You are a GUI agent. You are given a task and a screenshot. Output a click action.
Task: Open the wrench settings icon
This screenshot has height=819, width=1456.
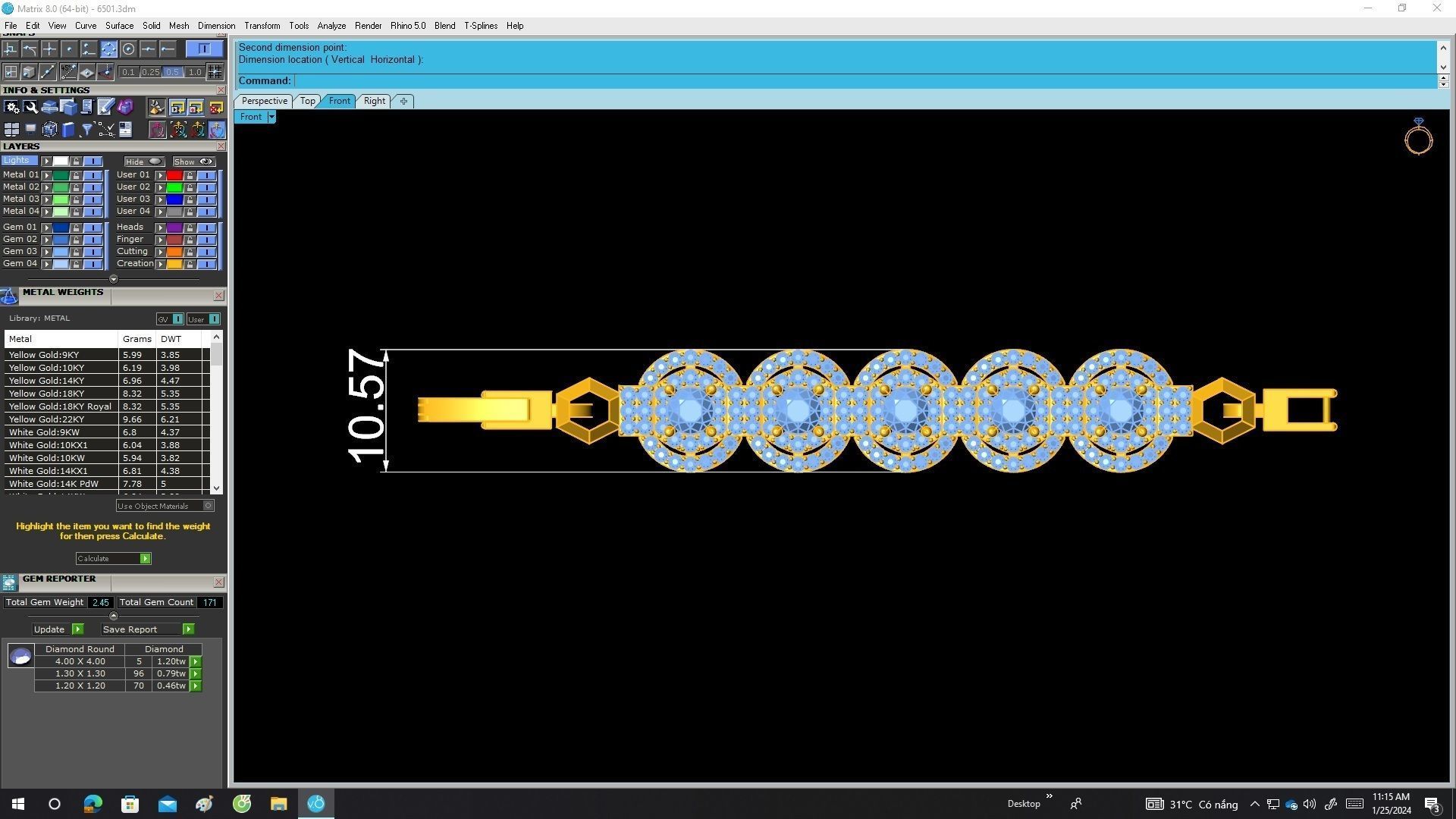[30, 107]
